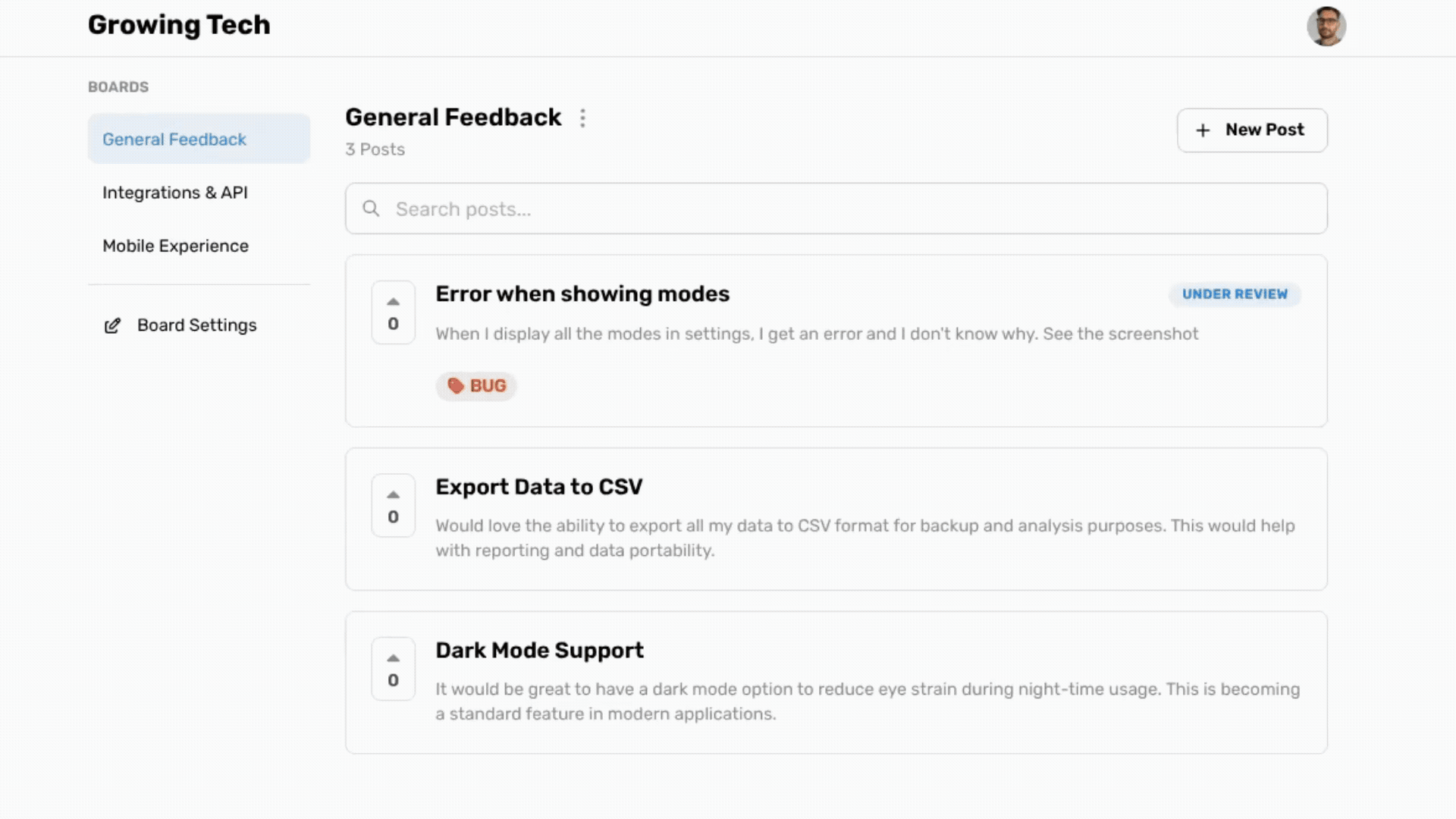Select the upvote arrow on Error when showing modes
The image size is (1456, 819).
(x=393, y=300)
